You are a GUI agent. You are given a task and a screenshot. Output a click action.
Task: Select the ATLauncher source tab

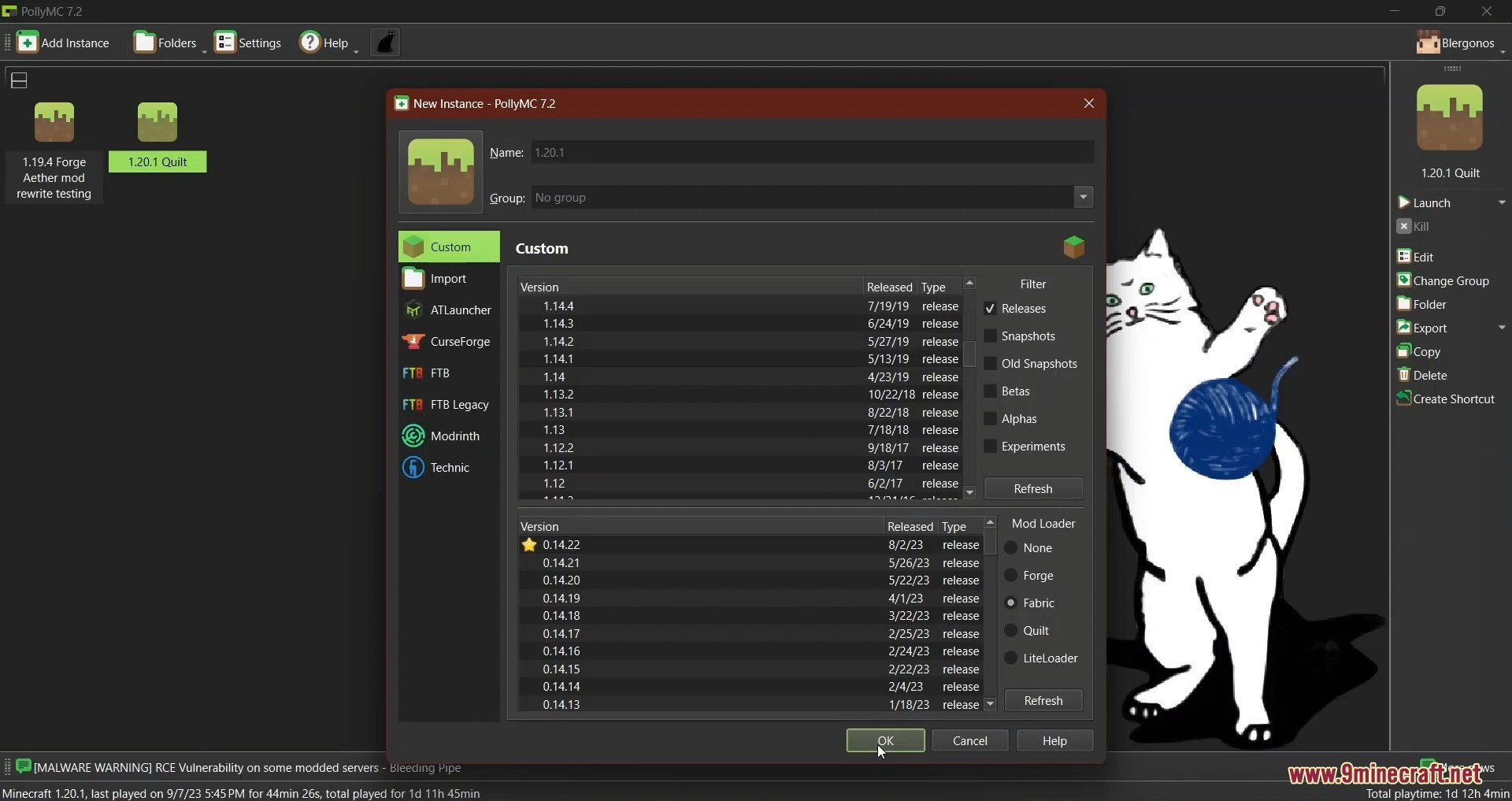(x=449, y=311)
